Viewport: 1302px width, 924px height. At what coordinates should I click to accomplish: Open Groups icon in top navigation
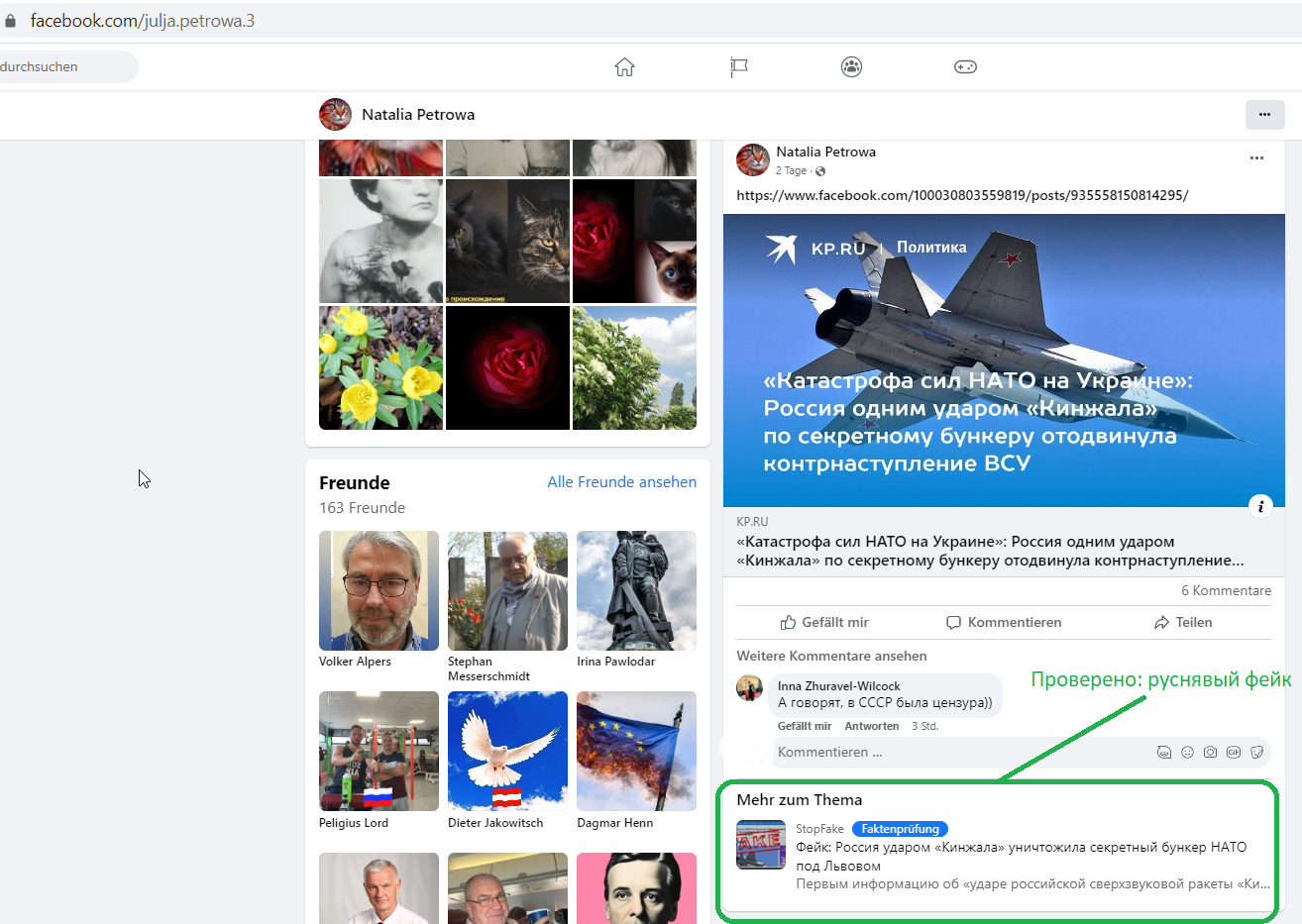coord(851,66)
